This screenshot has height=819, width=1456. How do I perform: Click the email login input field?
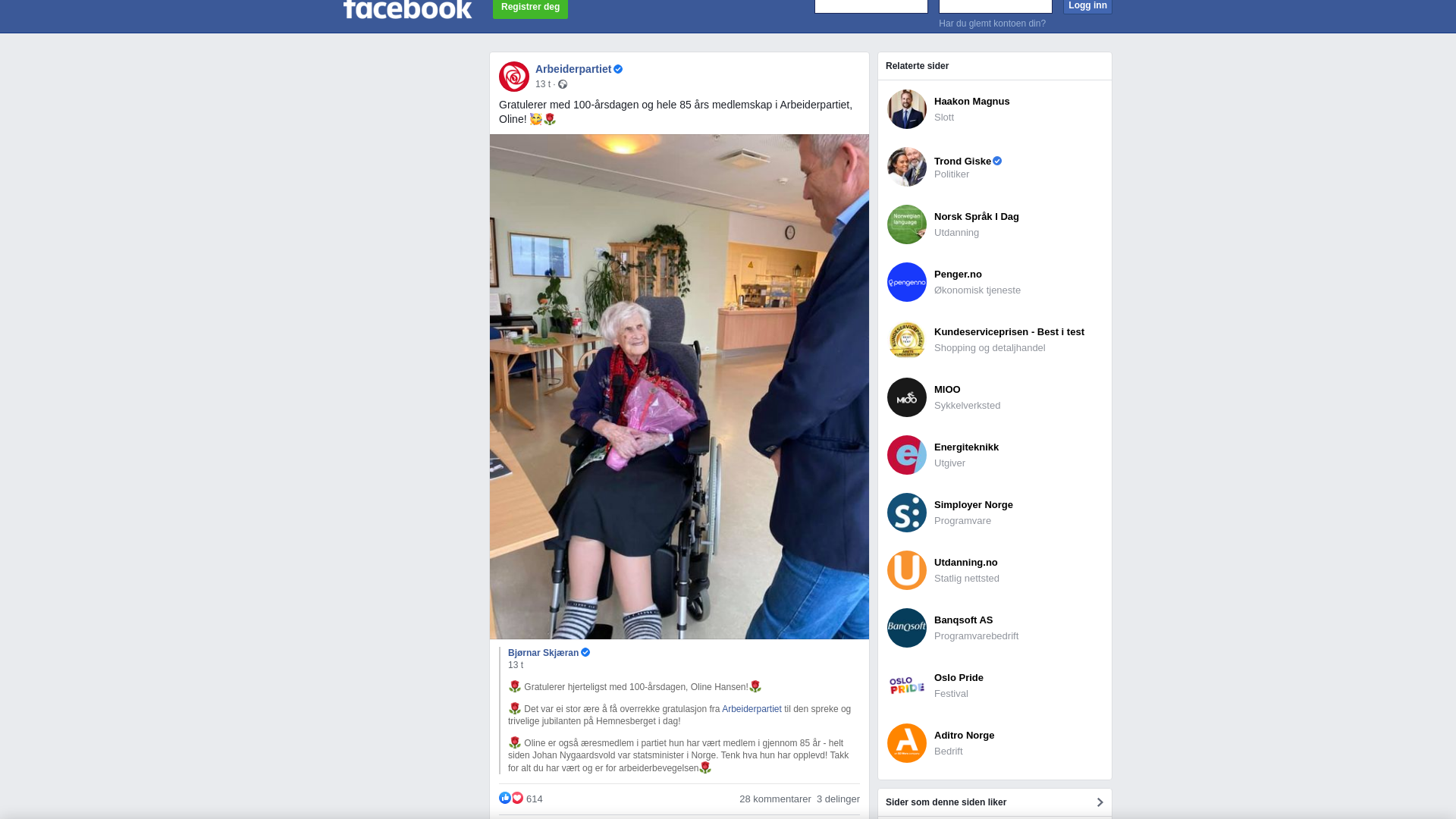(871, 6)
